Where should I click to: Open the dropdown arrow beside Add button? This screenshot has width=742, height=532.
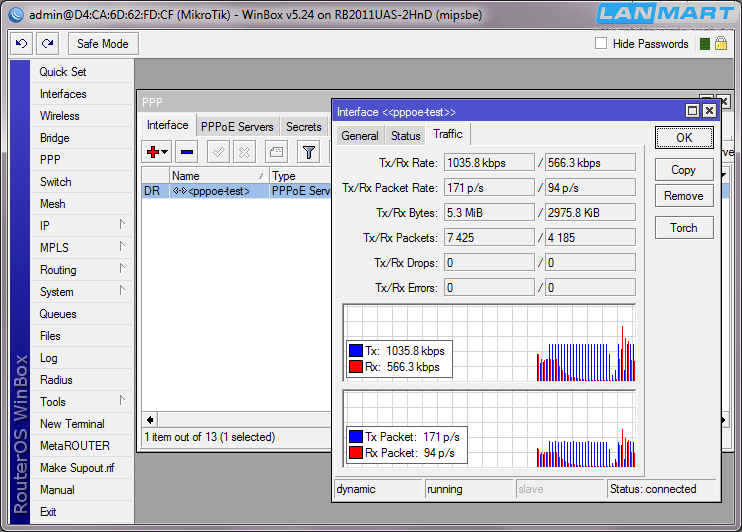pyautogui.click(x=165, y=152)
